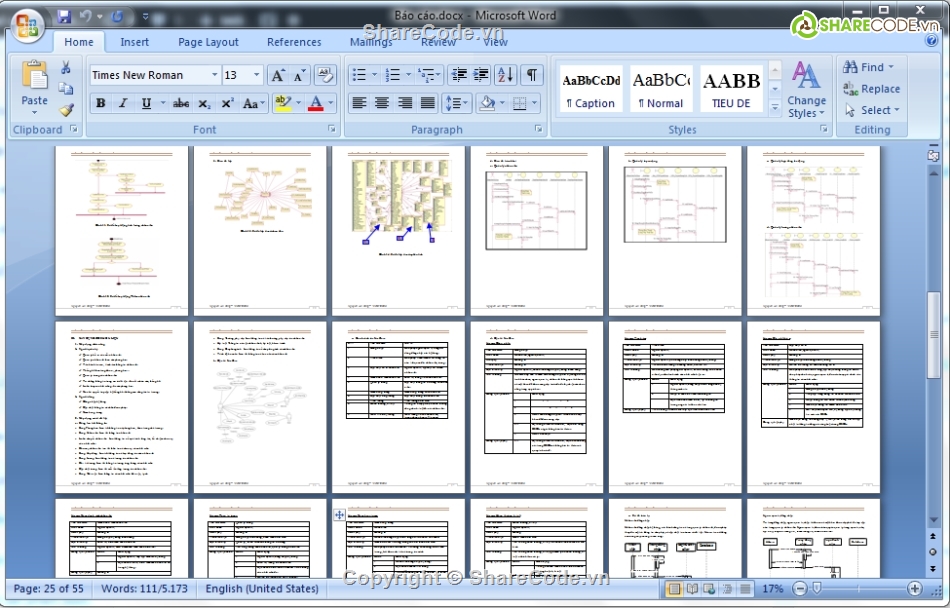Open the Change Styles dropdown
950x608 pixels.
(806, 89)
